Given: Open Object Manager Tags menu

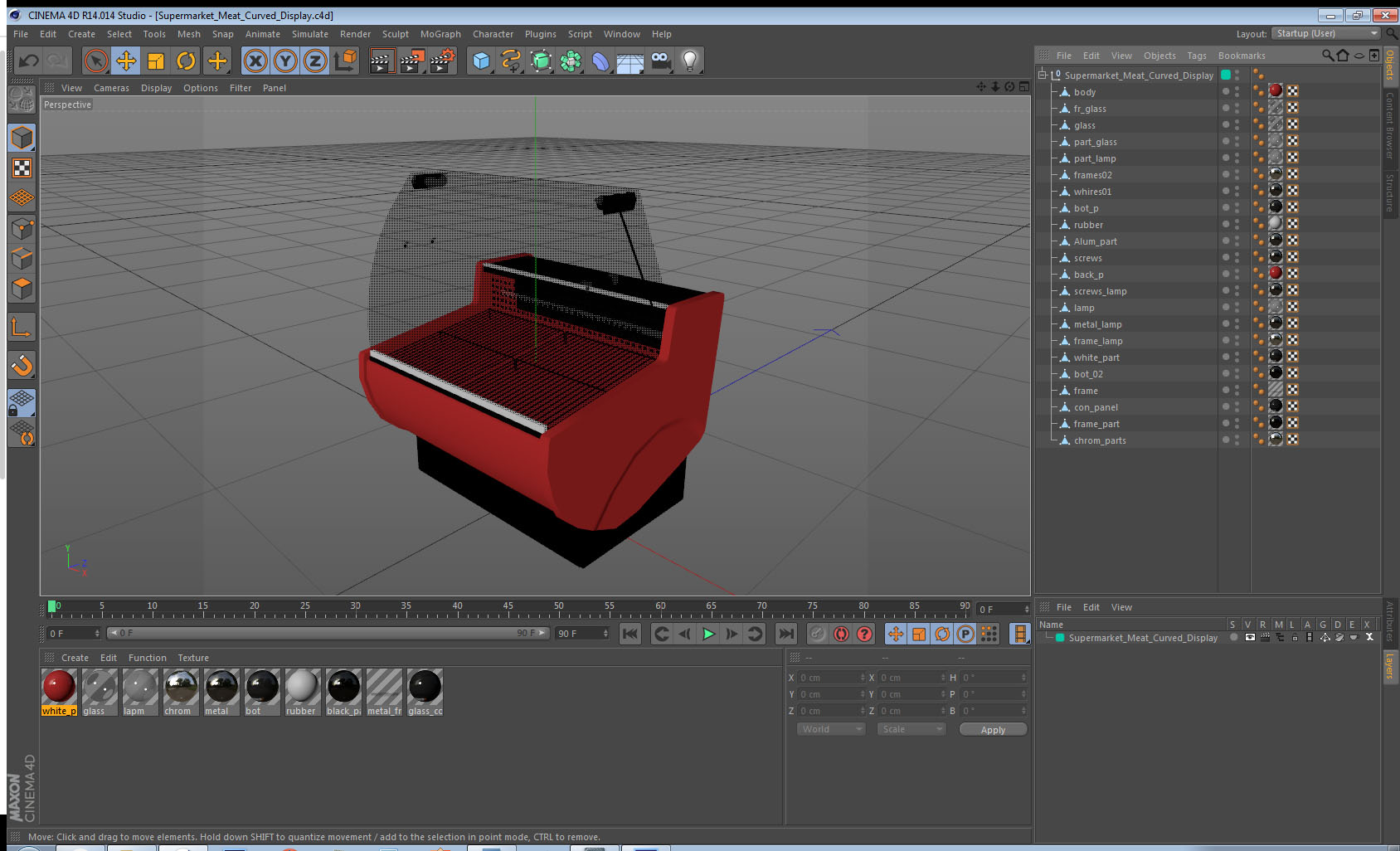Looking at the screenshot, I should click(x=1197, y=56).
